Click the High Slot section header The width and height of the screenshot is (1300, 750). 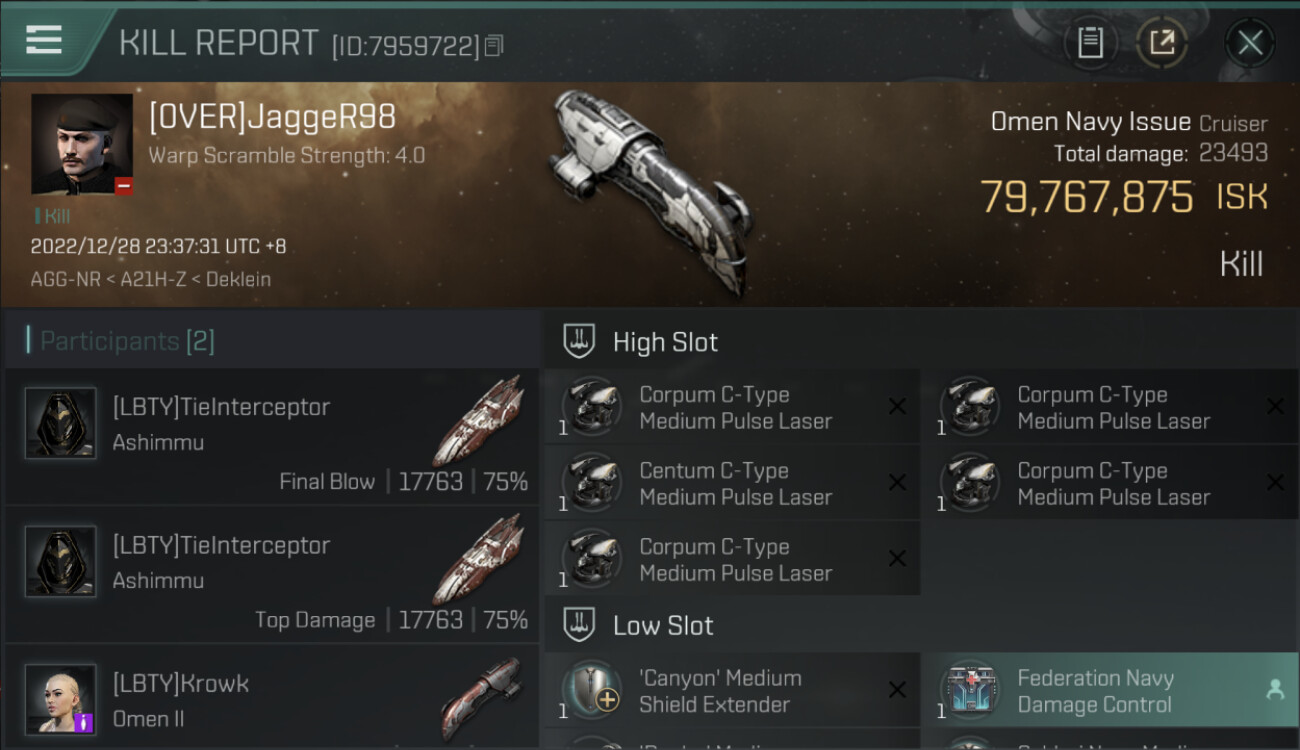point(665,342)
